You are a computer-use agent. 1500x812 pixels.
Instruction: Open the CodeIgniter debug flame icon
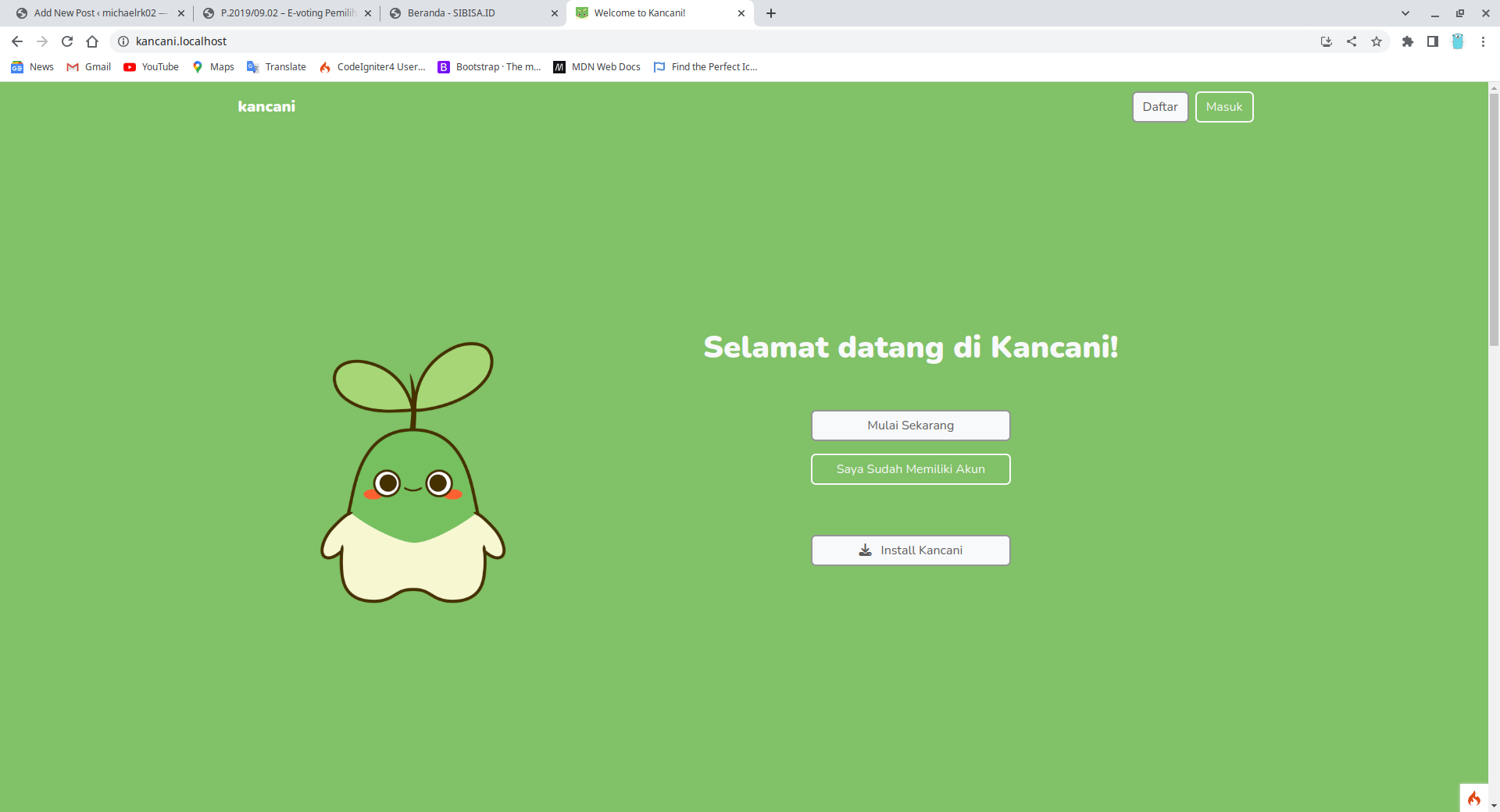click(x=1473, y=798)
